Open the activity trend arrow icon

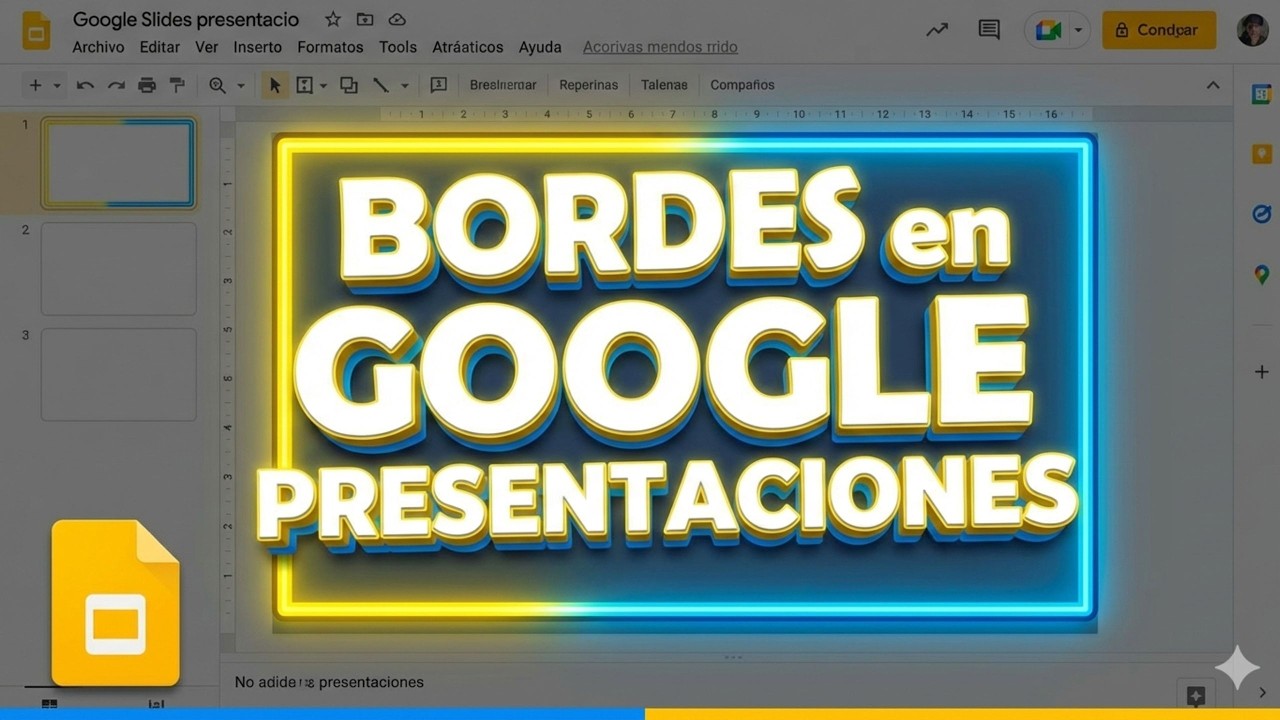click(x=937, y=30)
